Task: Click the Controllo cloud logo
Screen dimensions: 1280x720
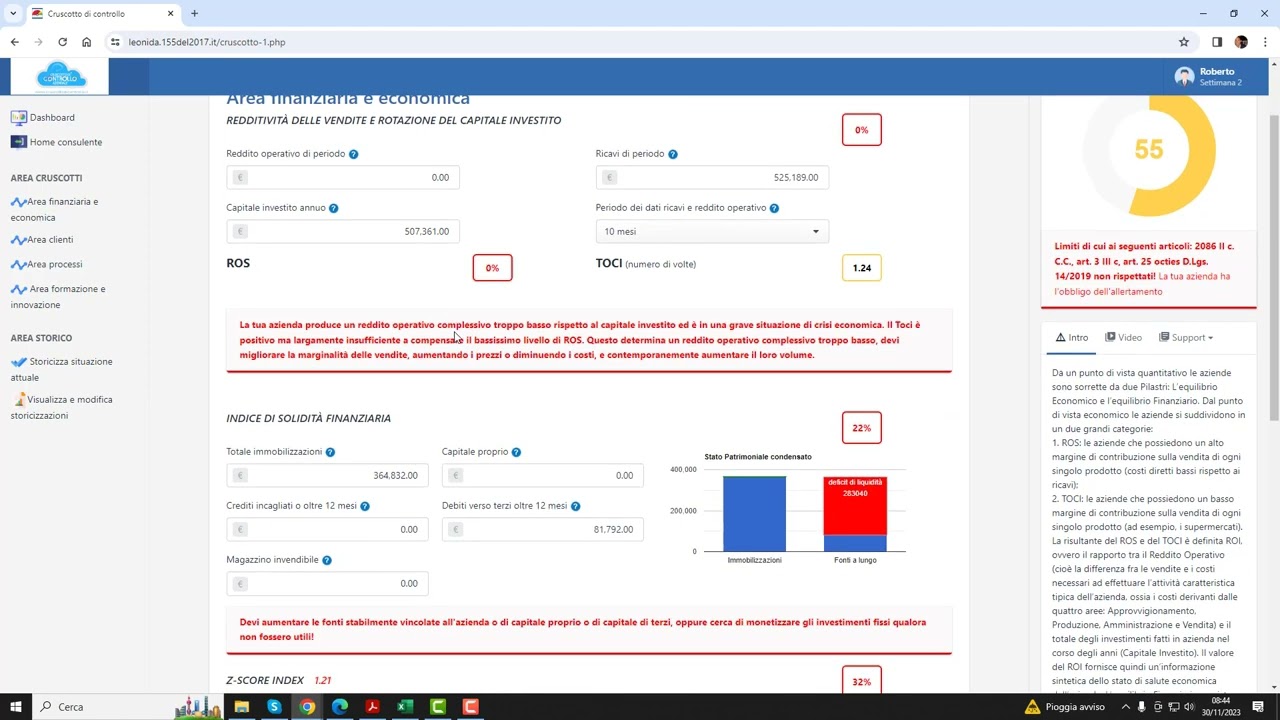Action: 61,77
